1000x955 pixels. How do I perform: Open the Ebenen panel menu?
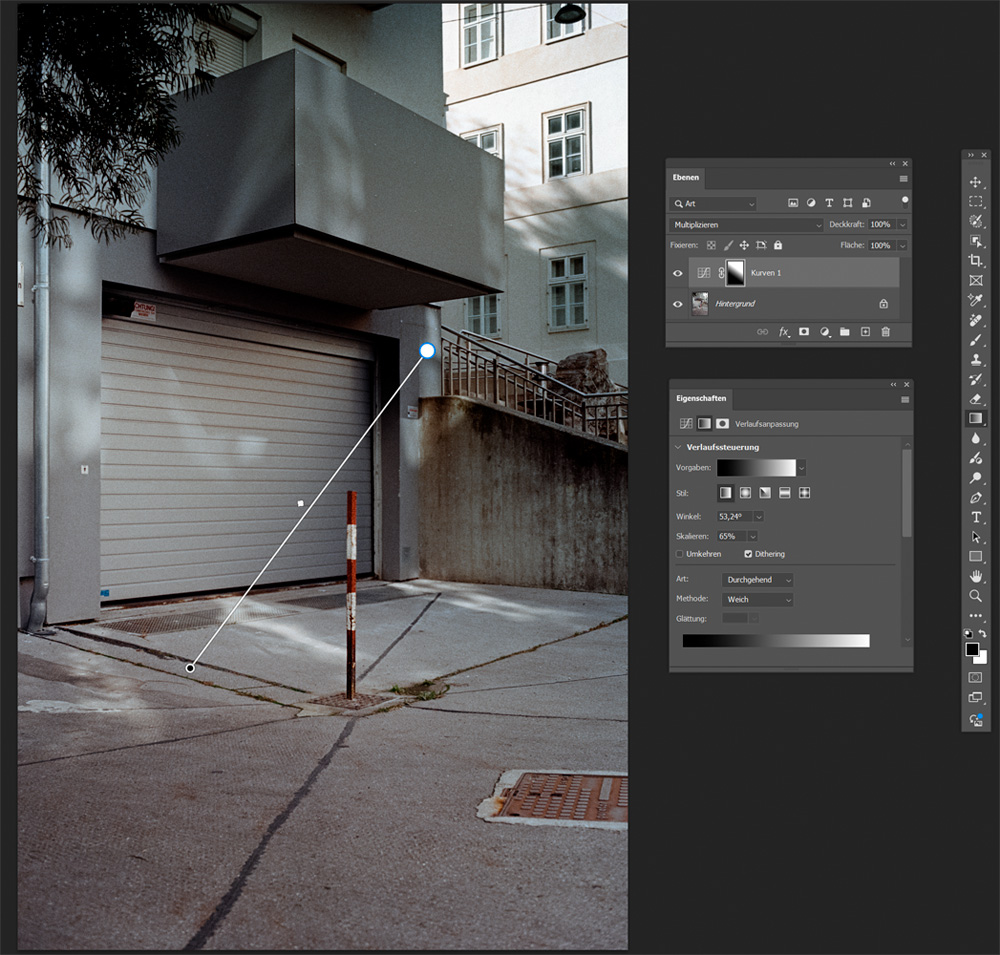(x=903, y=179)
